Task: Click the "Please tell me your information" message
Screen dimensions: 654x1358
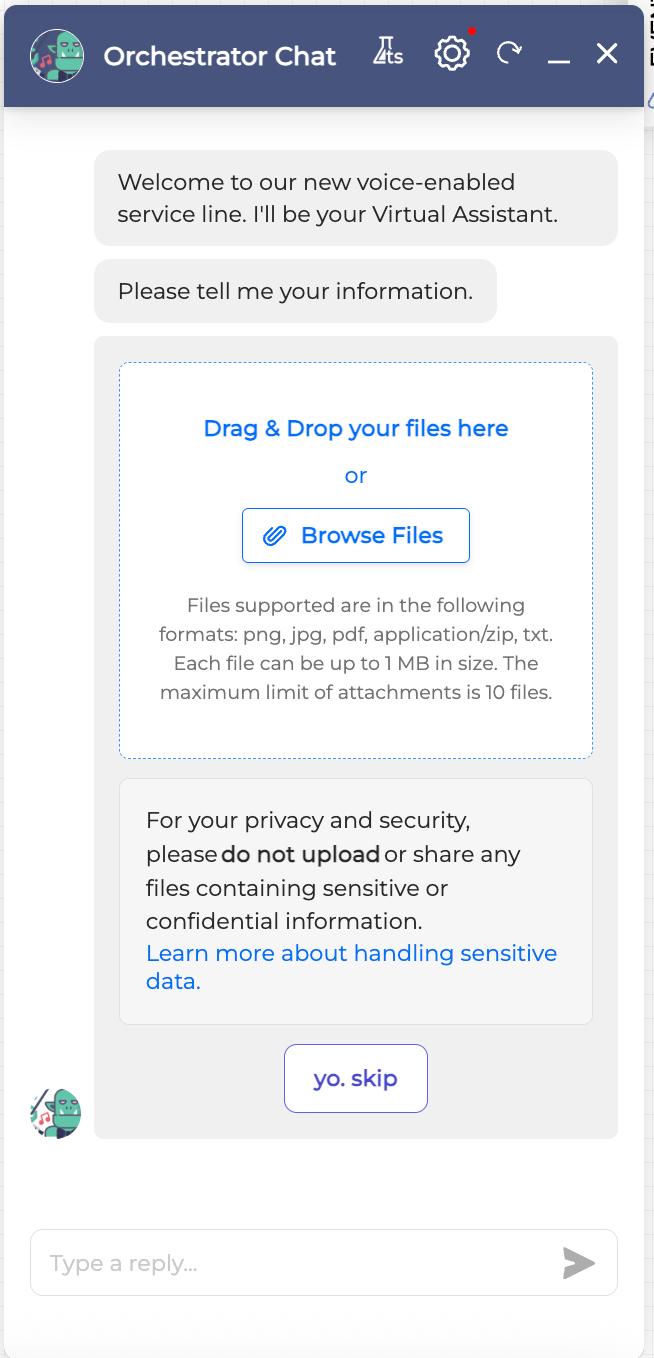Action: [295, 291]
